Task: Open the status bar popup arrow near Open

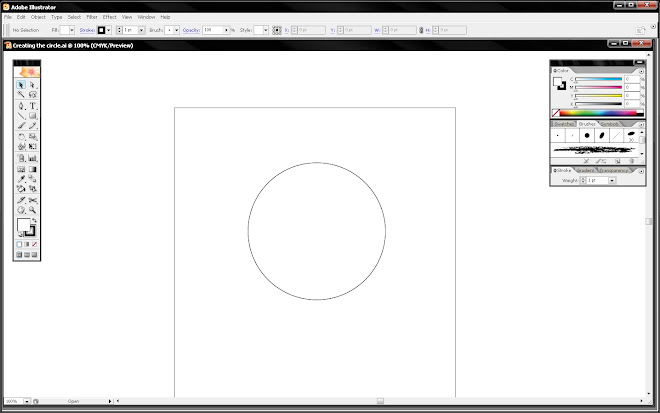Action: click(110, 401)
